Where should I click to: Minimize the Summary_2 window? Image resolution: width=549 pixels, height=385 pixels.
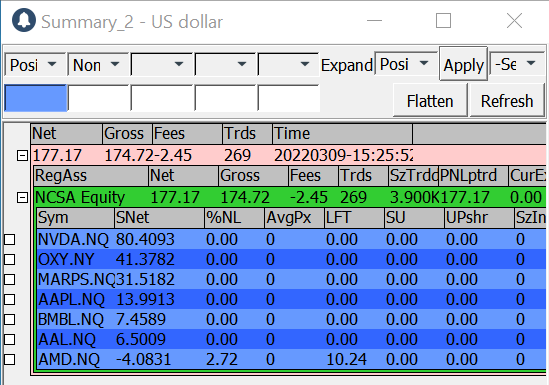pyautogui.click(x=374, y=20)
